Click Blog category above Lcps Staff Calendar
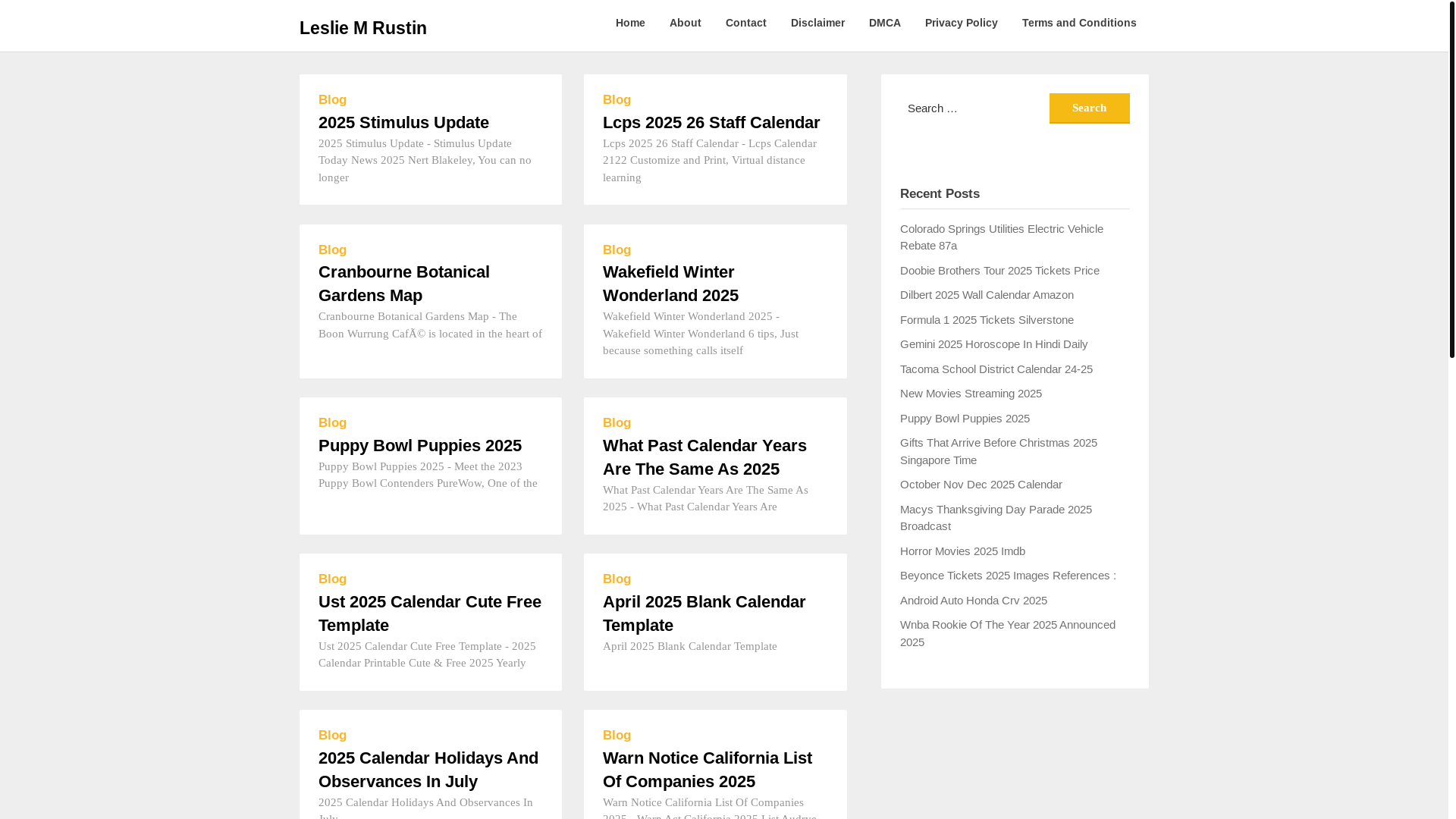The image size is (1456, 819). [617, 100]
